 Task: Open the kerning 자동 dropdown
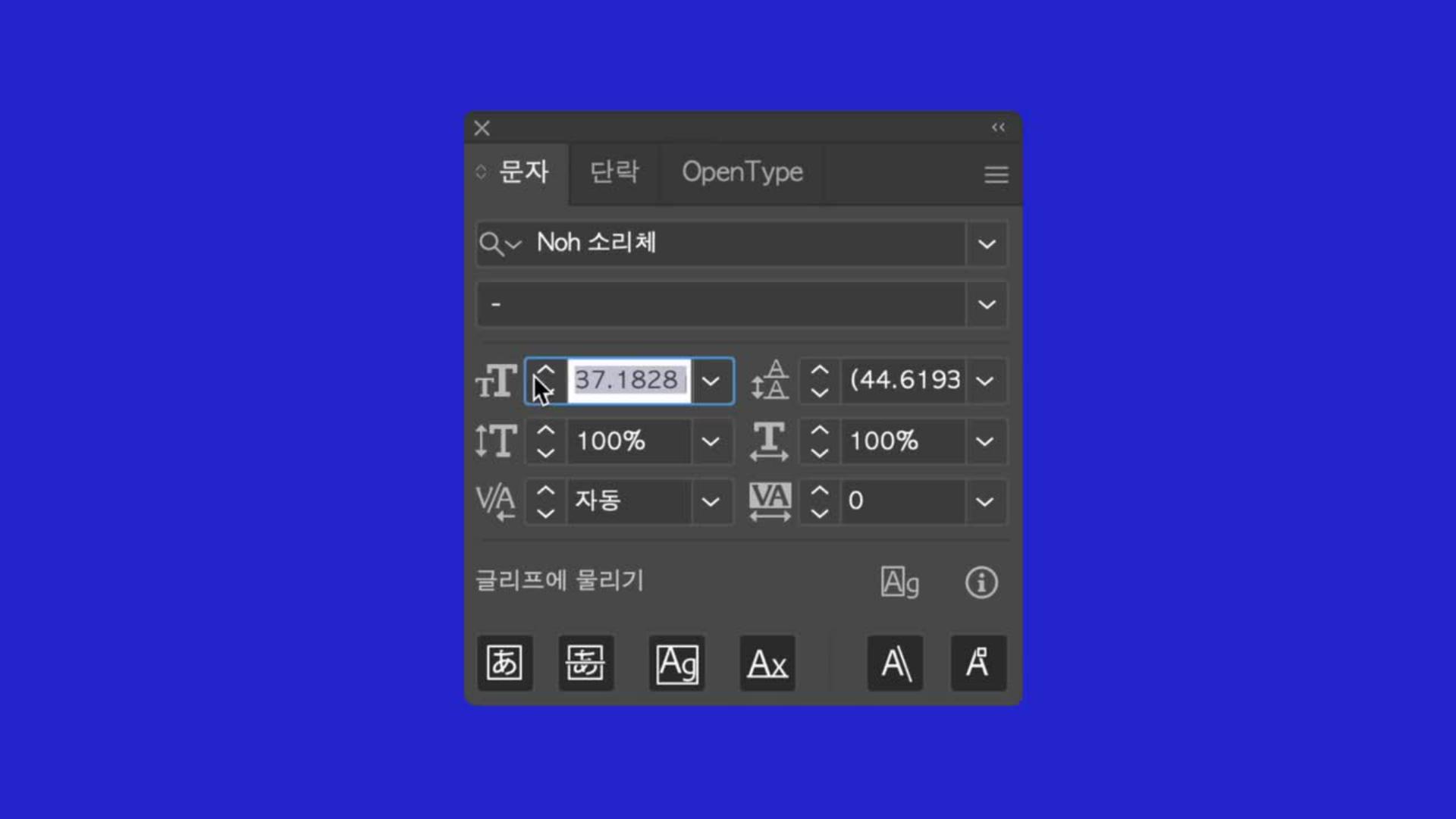pos(711,501)
